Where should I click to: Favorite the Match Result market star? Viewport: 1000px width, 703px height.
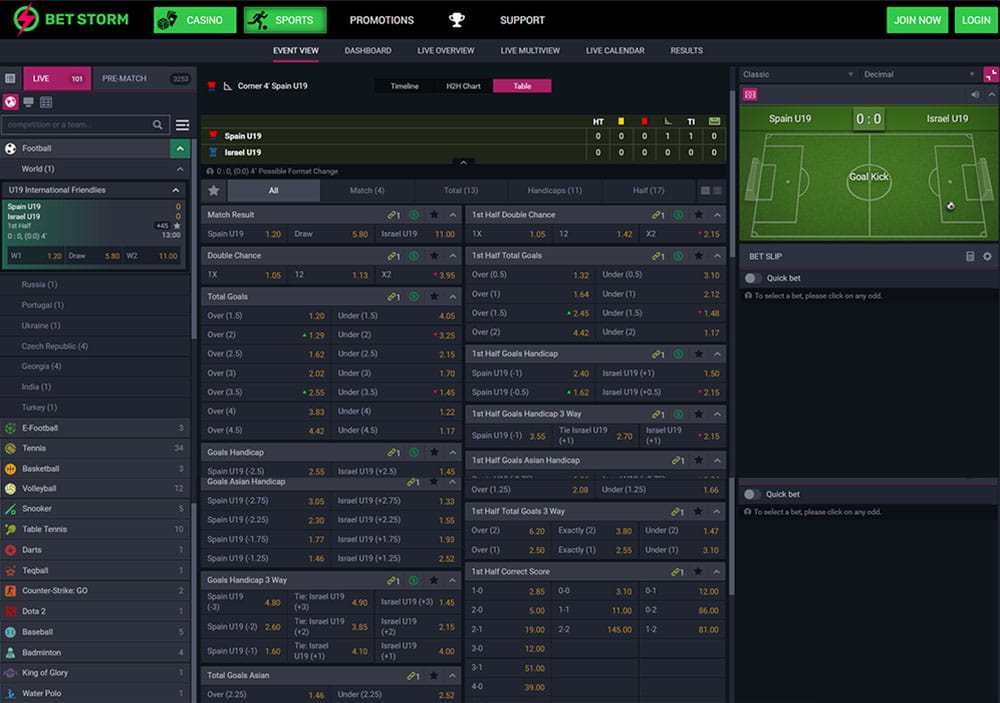point(434,215)
